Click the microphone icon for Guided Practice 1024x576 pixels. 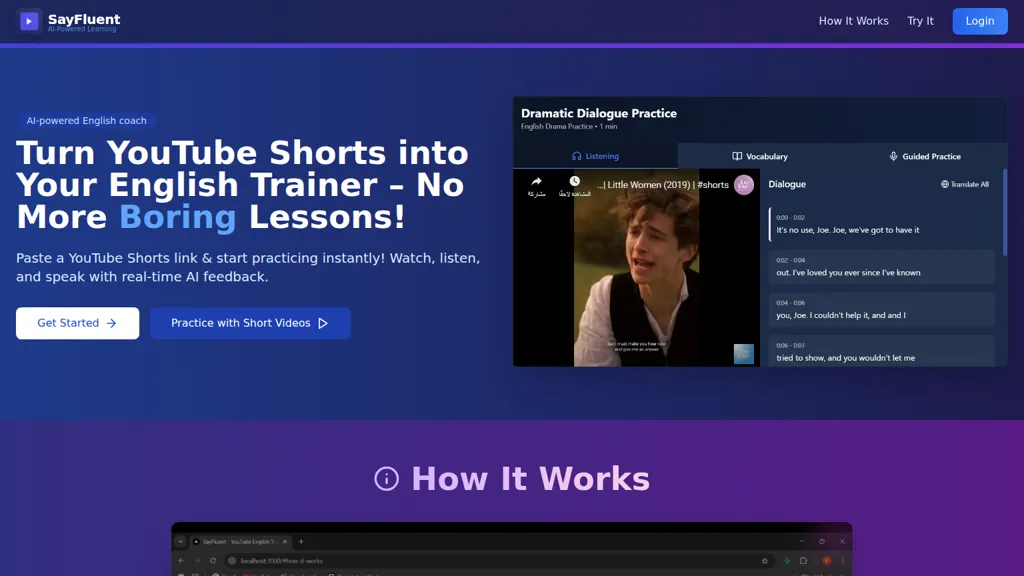[x=893, y=156]
